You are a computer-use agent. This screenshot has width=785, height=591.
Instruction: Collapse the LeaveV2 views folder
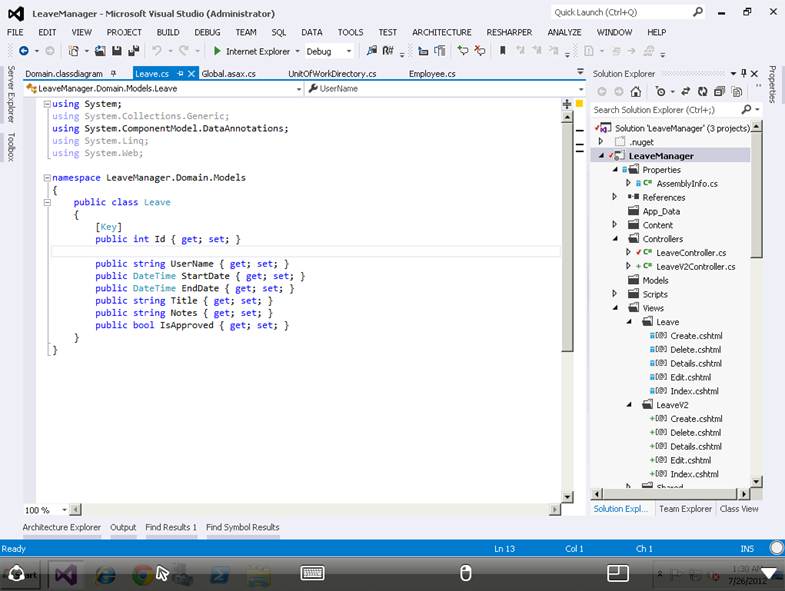coord(629,405)
